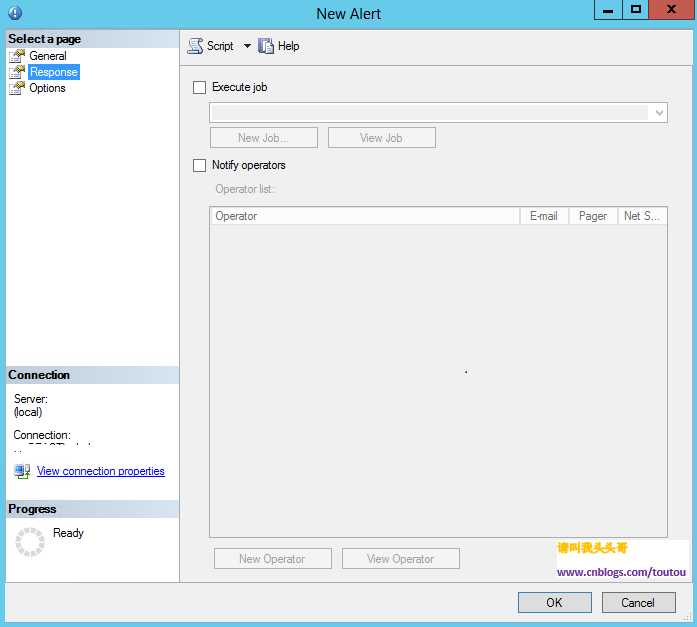Confirm with the OK button
The image size is (697, 627).
[555, 603]
